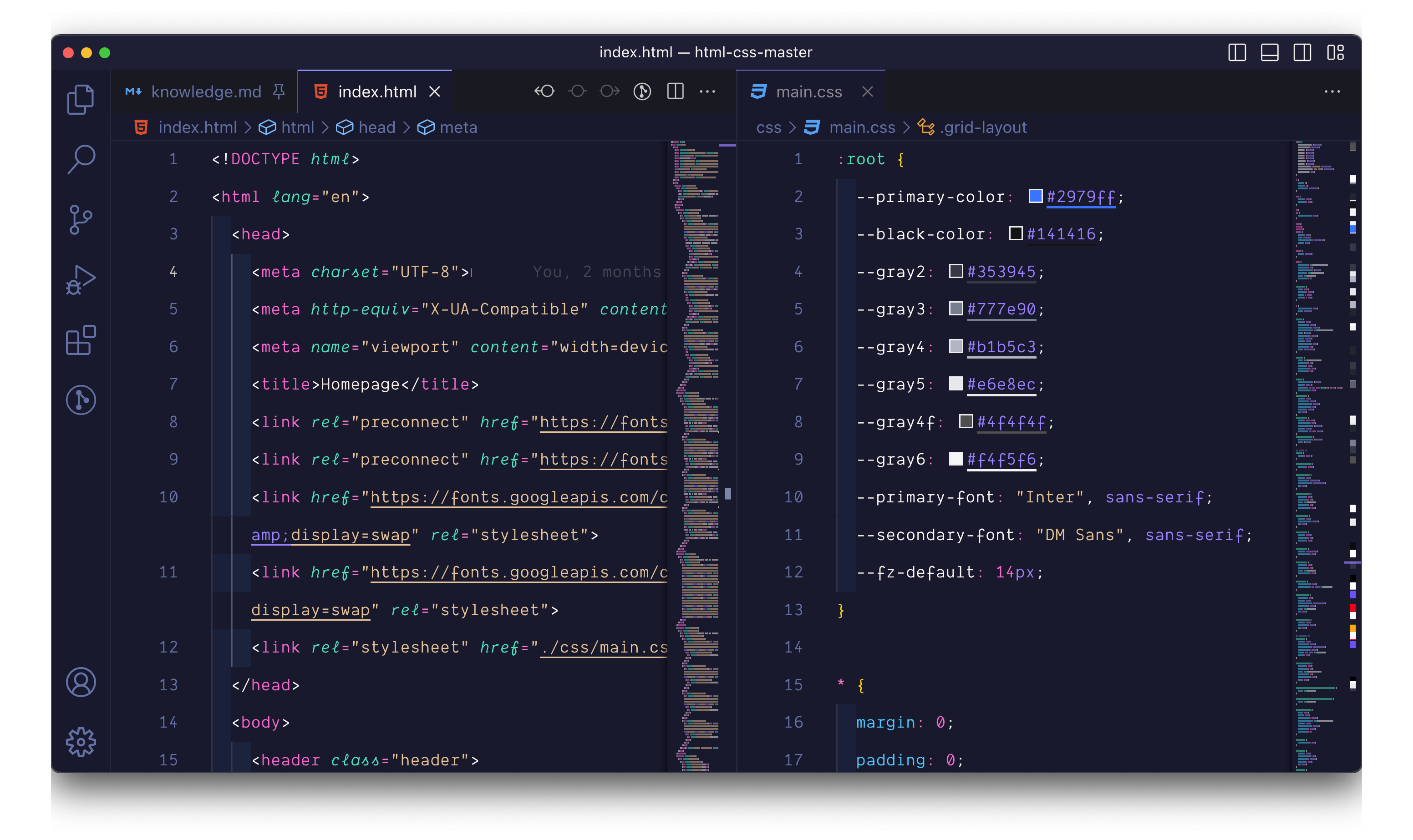
Task: Toggle the secondary side bar
Action: coord(1303,52)
